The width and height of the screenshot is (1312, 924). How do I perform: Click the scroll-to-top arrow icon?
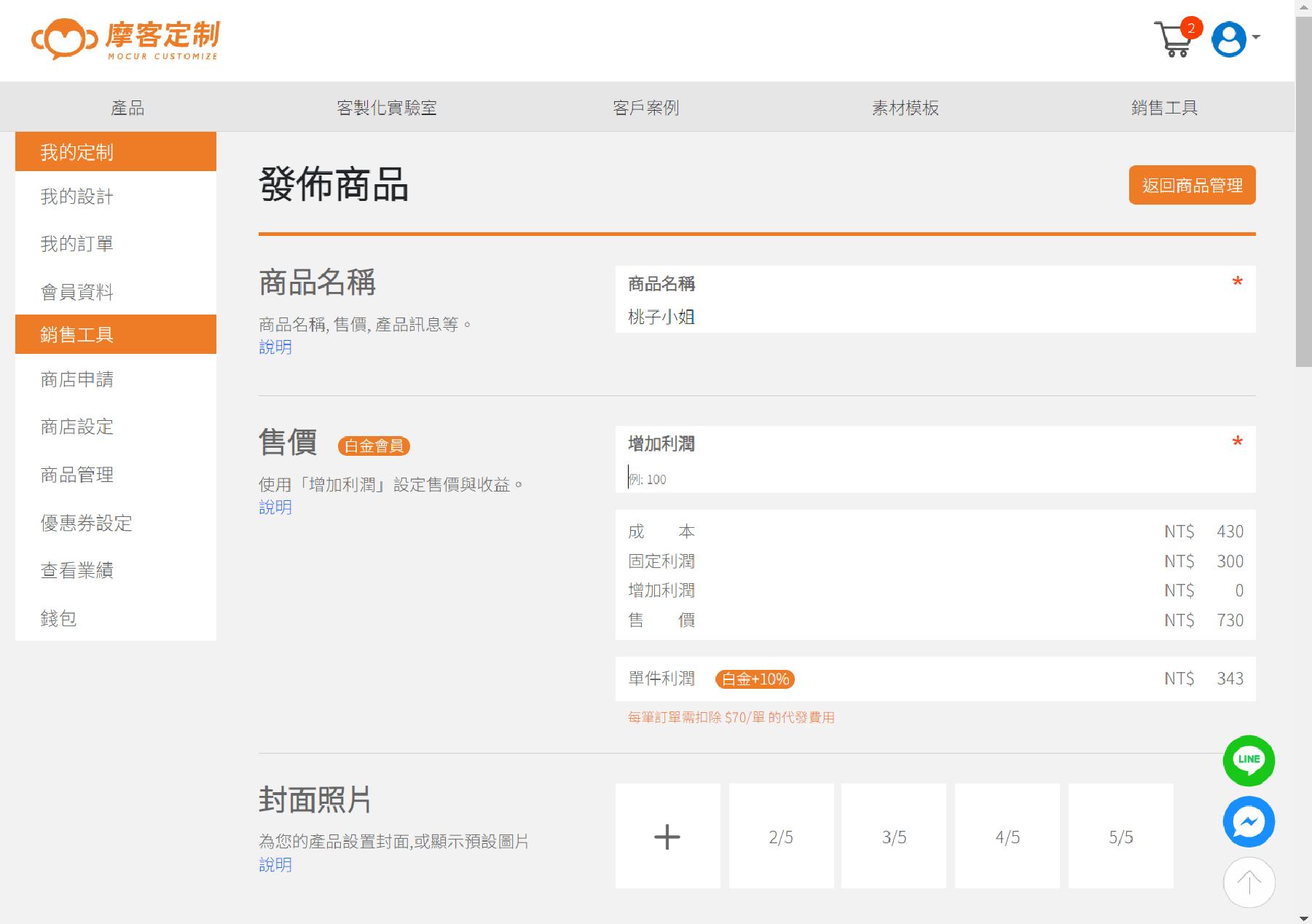(x=1249, y=882)
